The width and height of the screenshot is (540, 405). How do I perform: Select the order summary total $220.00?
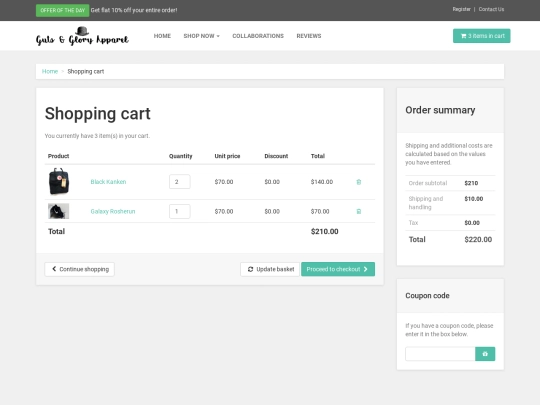pos(478,240)
